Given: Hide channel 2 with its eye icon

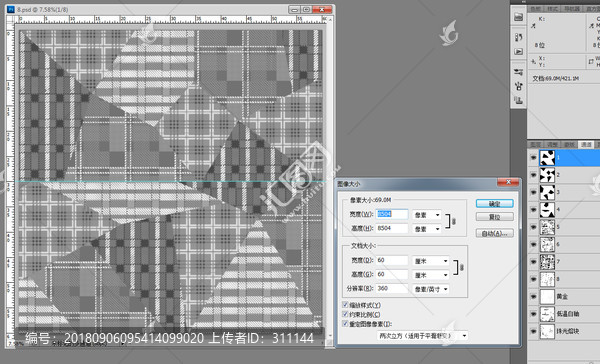Looking at the screenshot, I should 533,175.
